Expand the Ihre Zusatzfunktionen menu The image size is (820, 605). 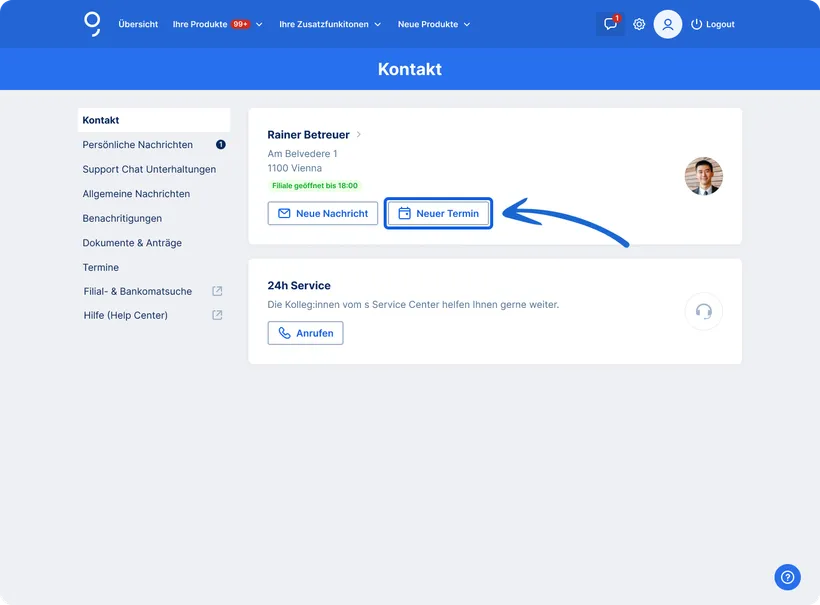330,24
